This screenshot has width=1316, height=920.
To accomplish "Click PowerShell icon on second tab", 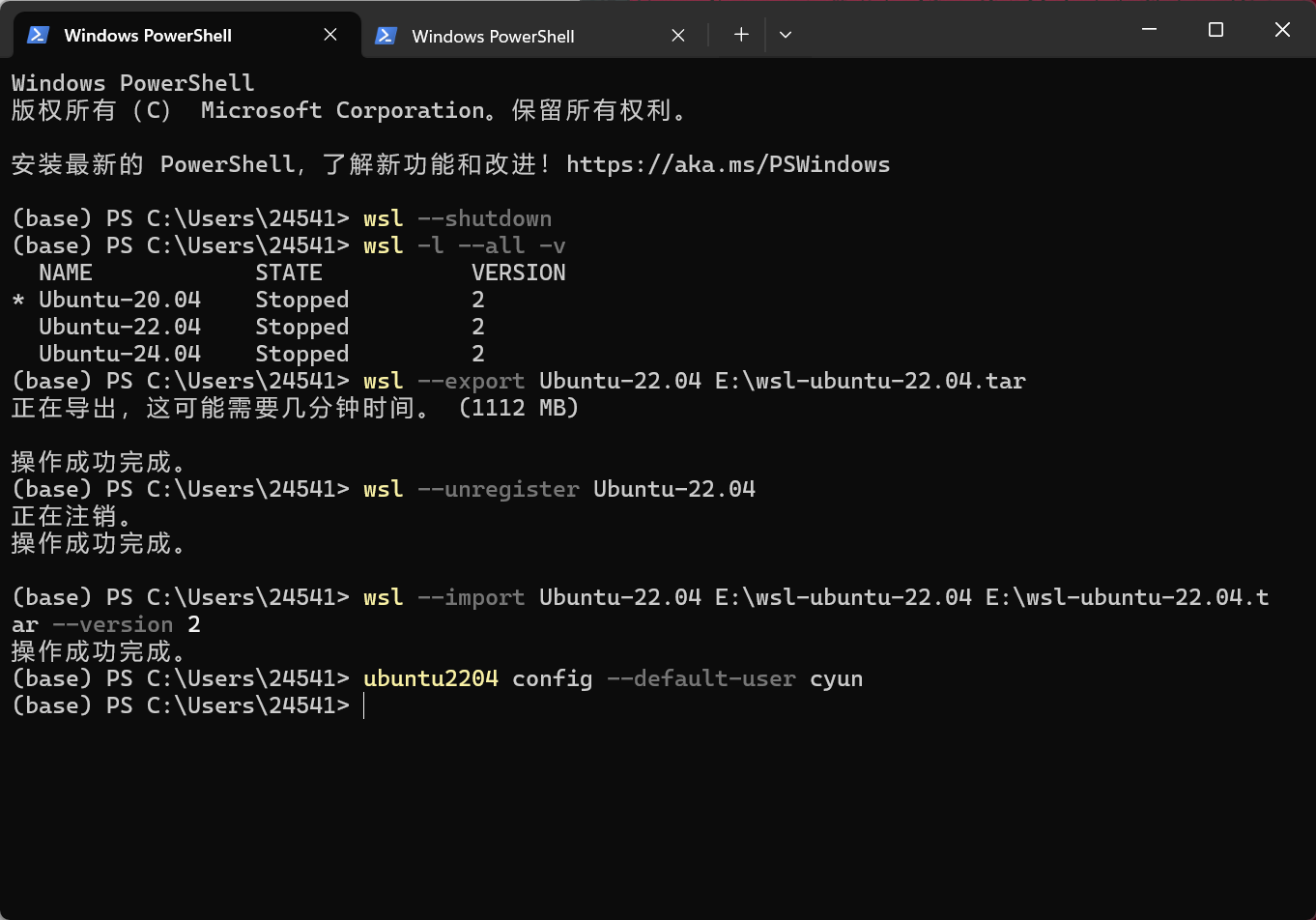I will tap(386, 36).
